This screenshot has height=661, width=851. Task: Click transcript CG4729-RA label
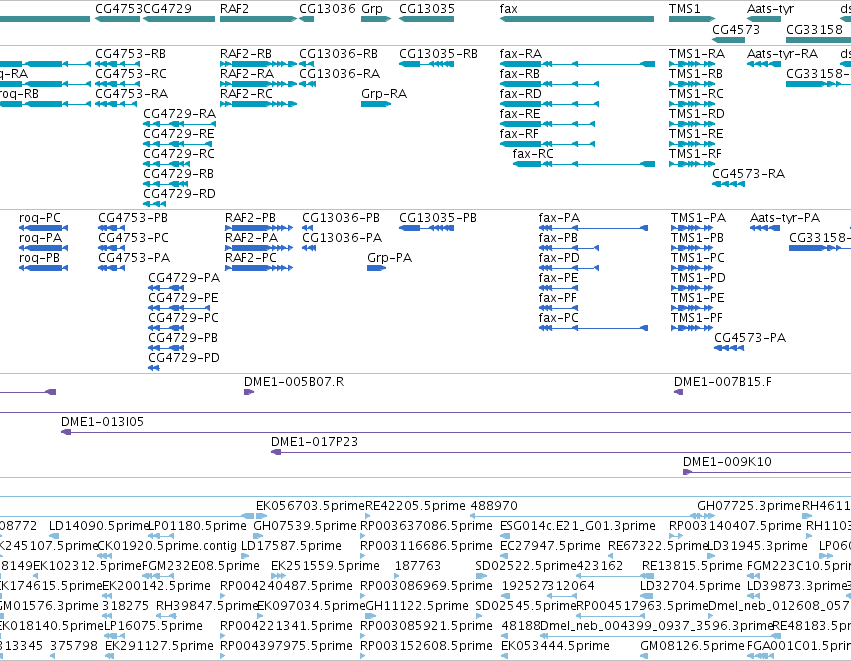[180, 114]
